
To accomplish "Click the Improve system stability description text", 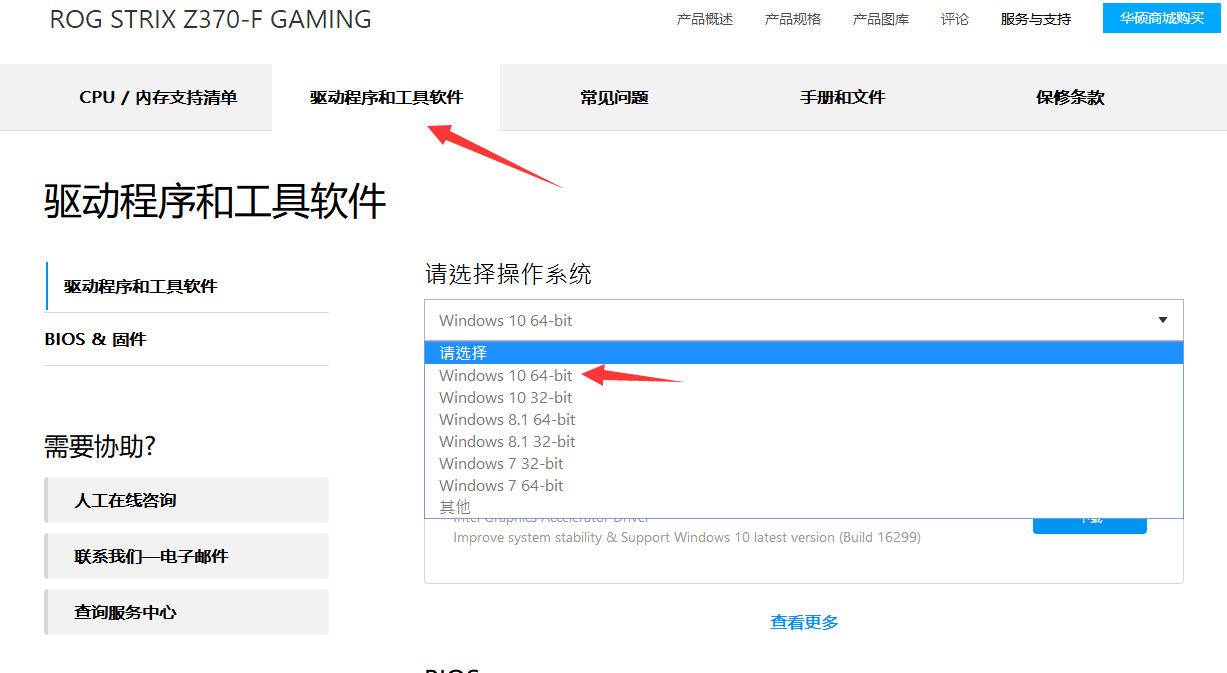I will 687,537.
